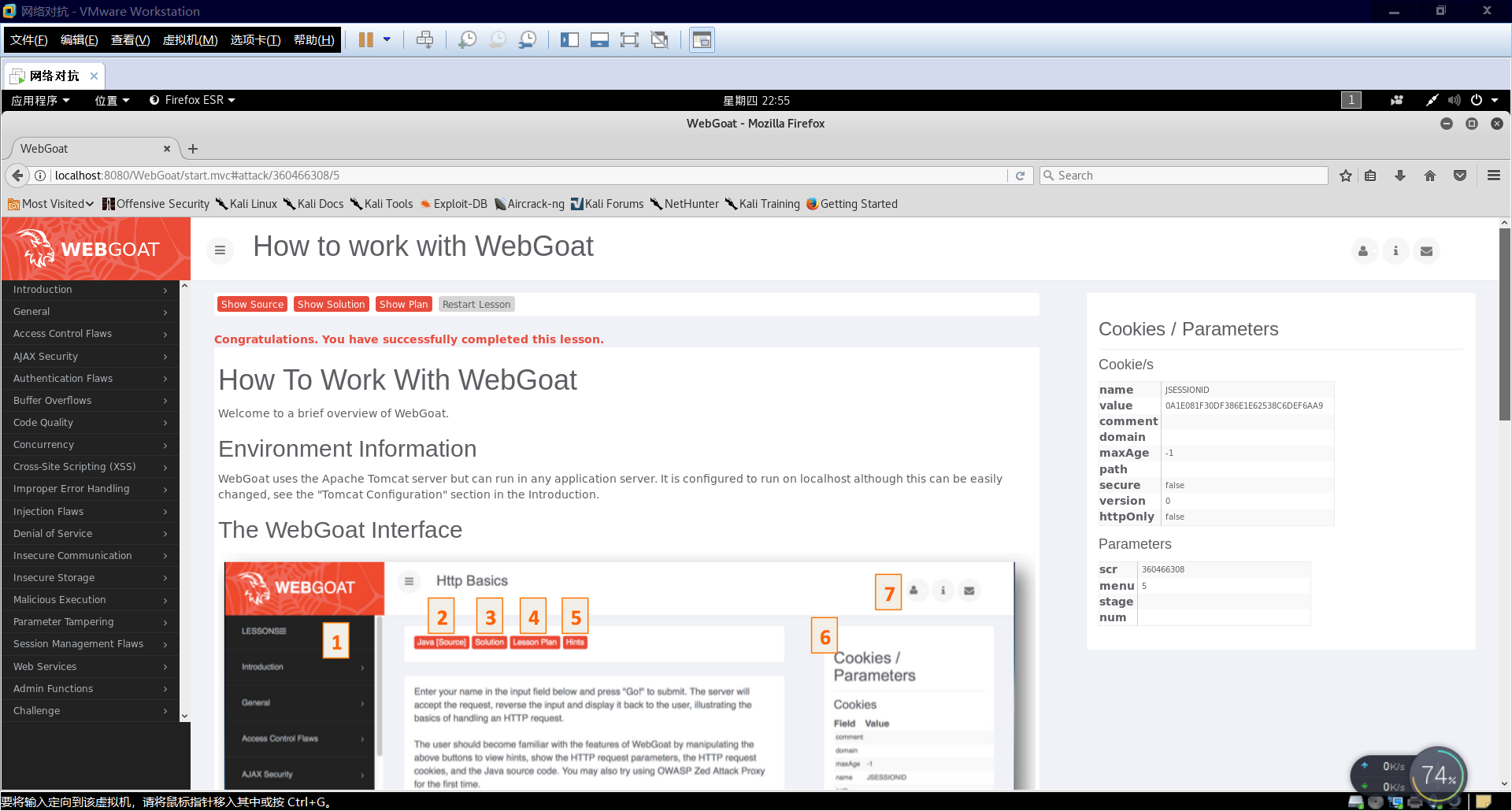The width and height of the screenshot is (1512, 811).
Task: Go back in Firefox
Action: pos(17,176)
